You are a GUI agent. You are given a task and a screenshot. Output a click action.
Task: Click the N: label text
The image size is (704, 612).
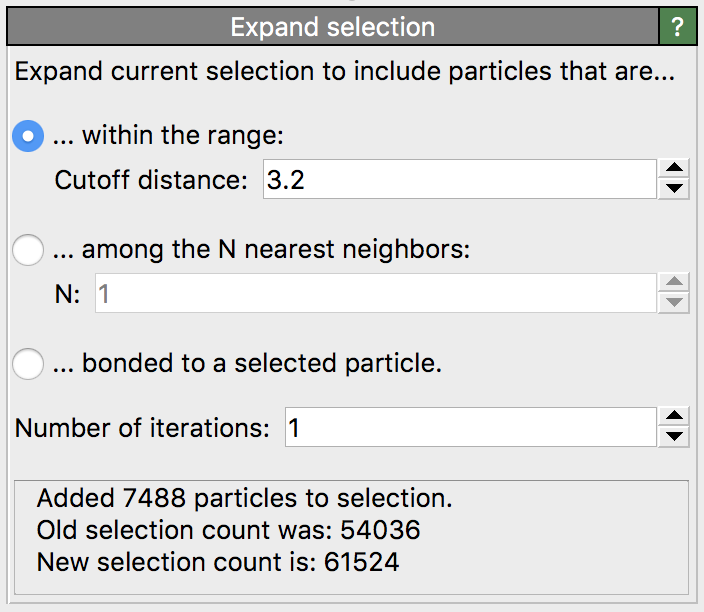pos(68,295)
